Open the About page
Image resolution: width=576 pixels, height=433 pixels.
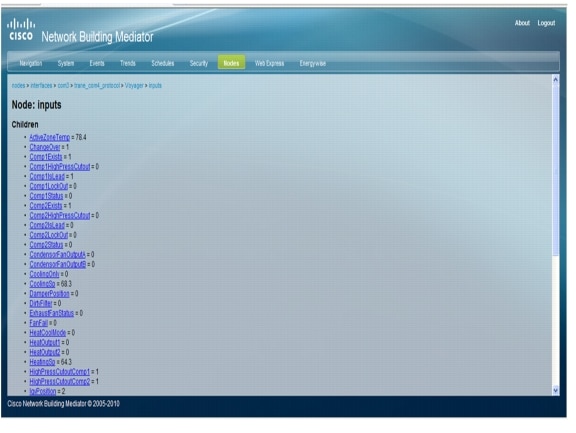pos(522,23)
